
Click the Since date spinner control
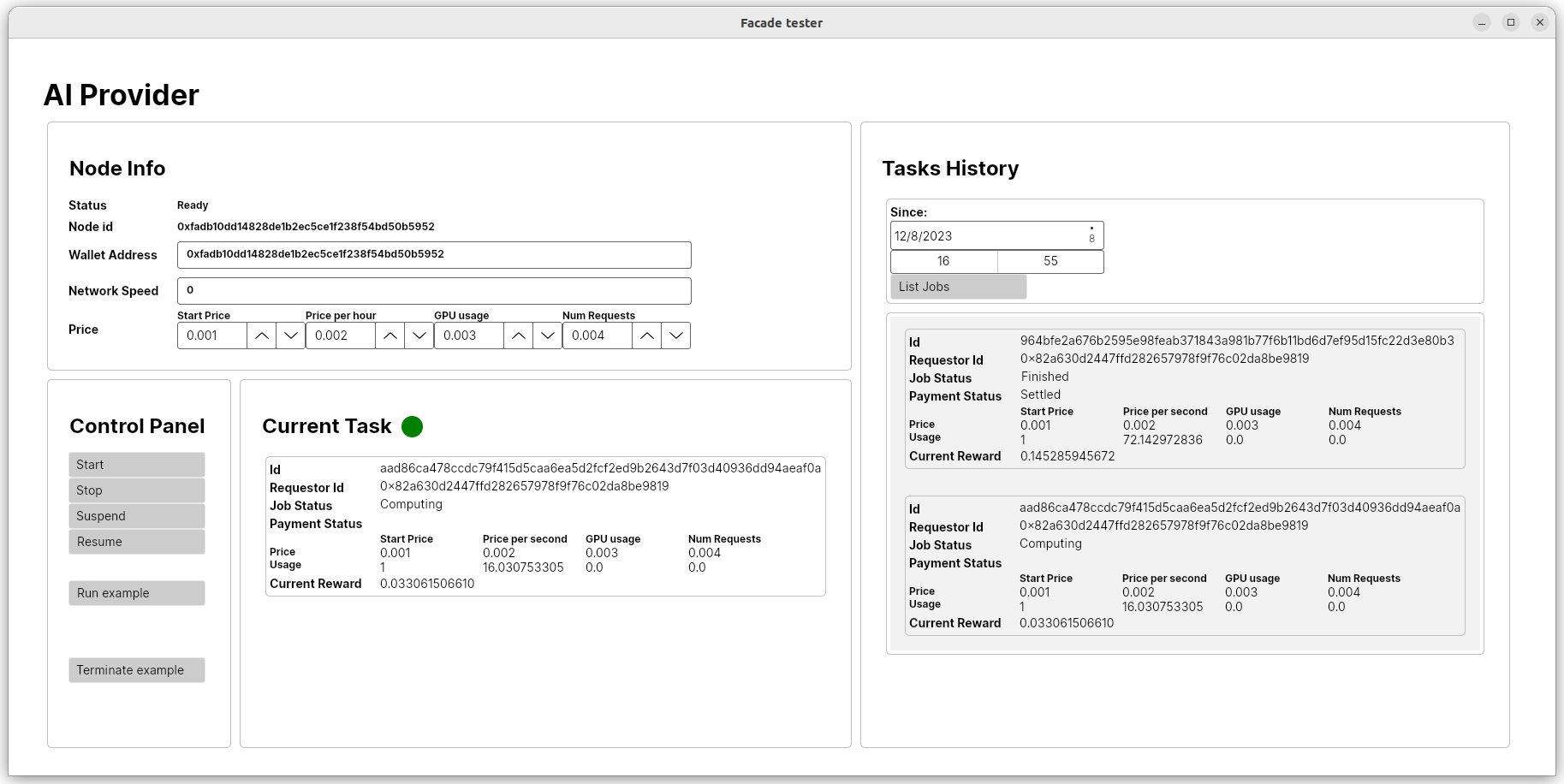click(1091, 235)
